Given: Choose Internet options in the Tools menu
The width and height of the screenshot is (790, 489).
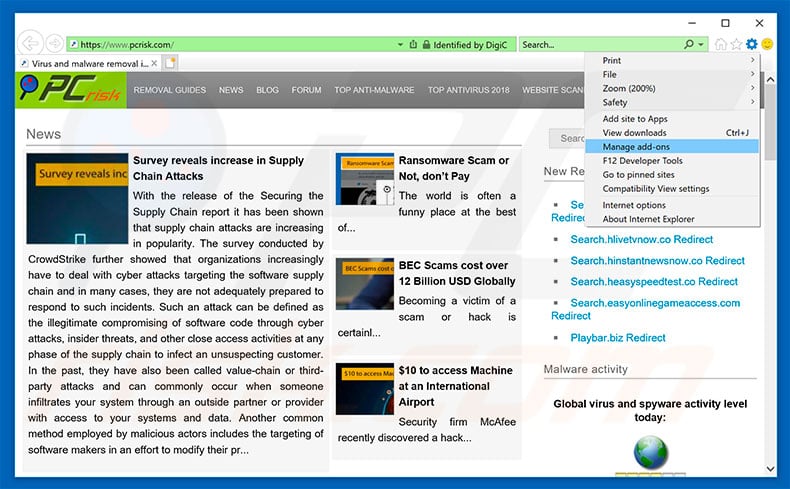Looking at the screenshot, I should coord(633,205).
